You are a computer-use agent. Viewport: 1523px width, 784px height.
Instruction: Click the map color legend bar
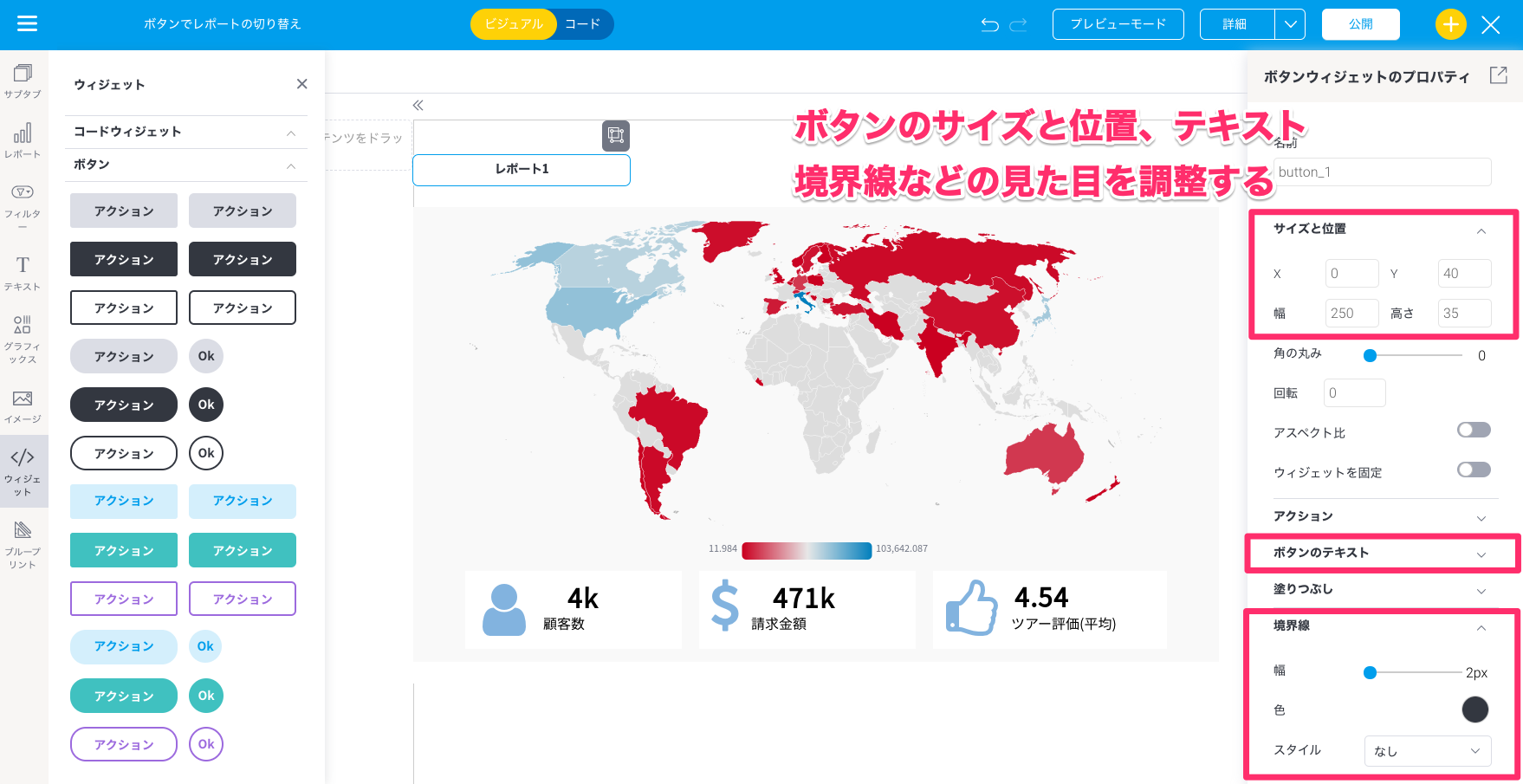807,550
